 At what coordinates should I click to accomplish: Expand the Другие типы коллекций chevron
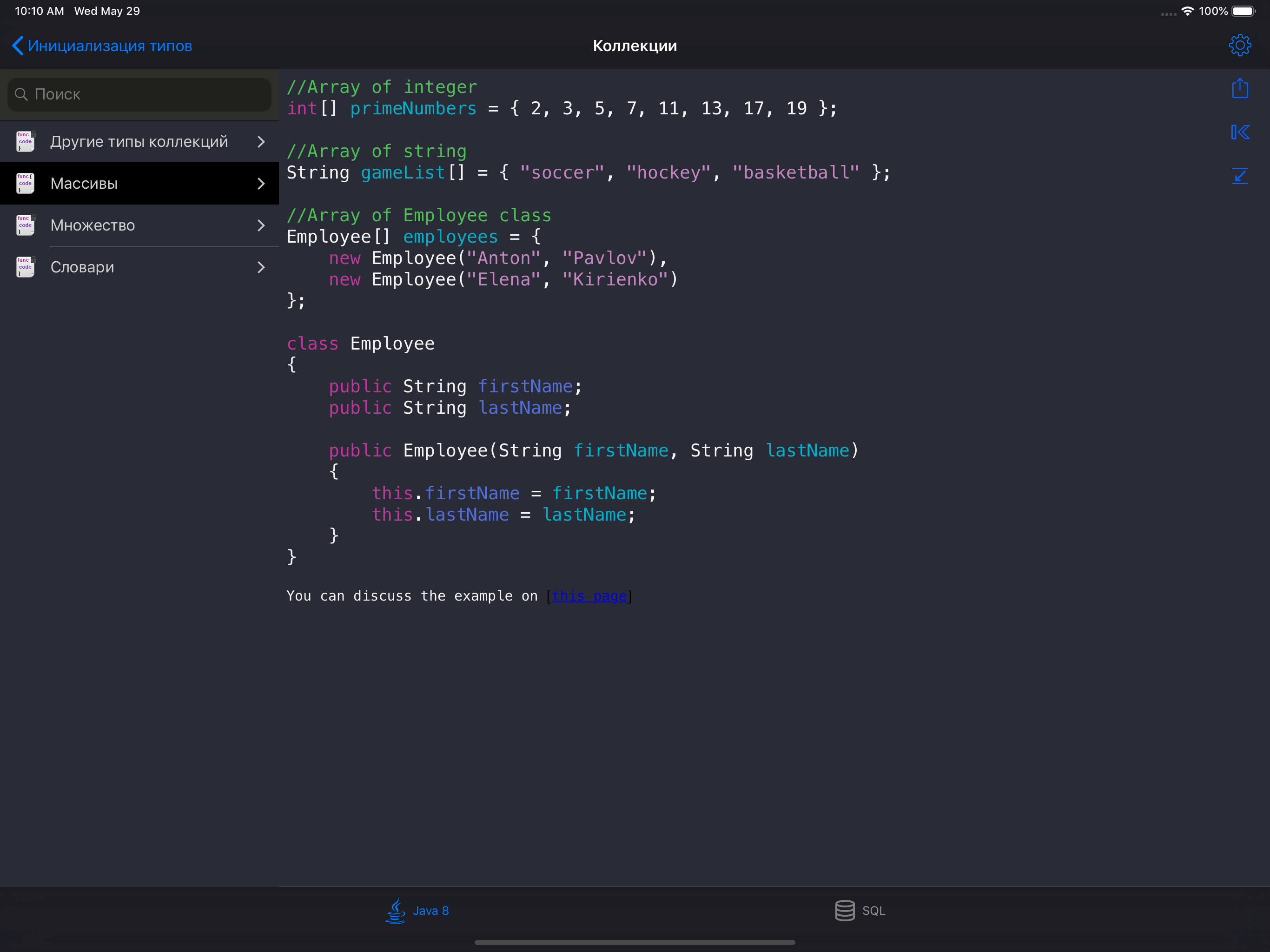coord(261,141)
